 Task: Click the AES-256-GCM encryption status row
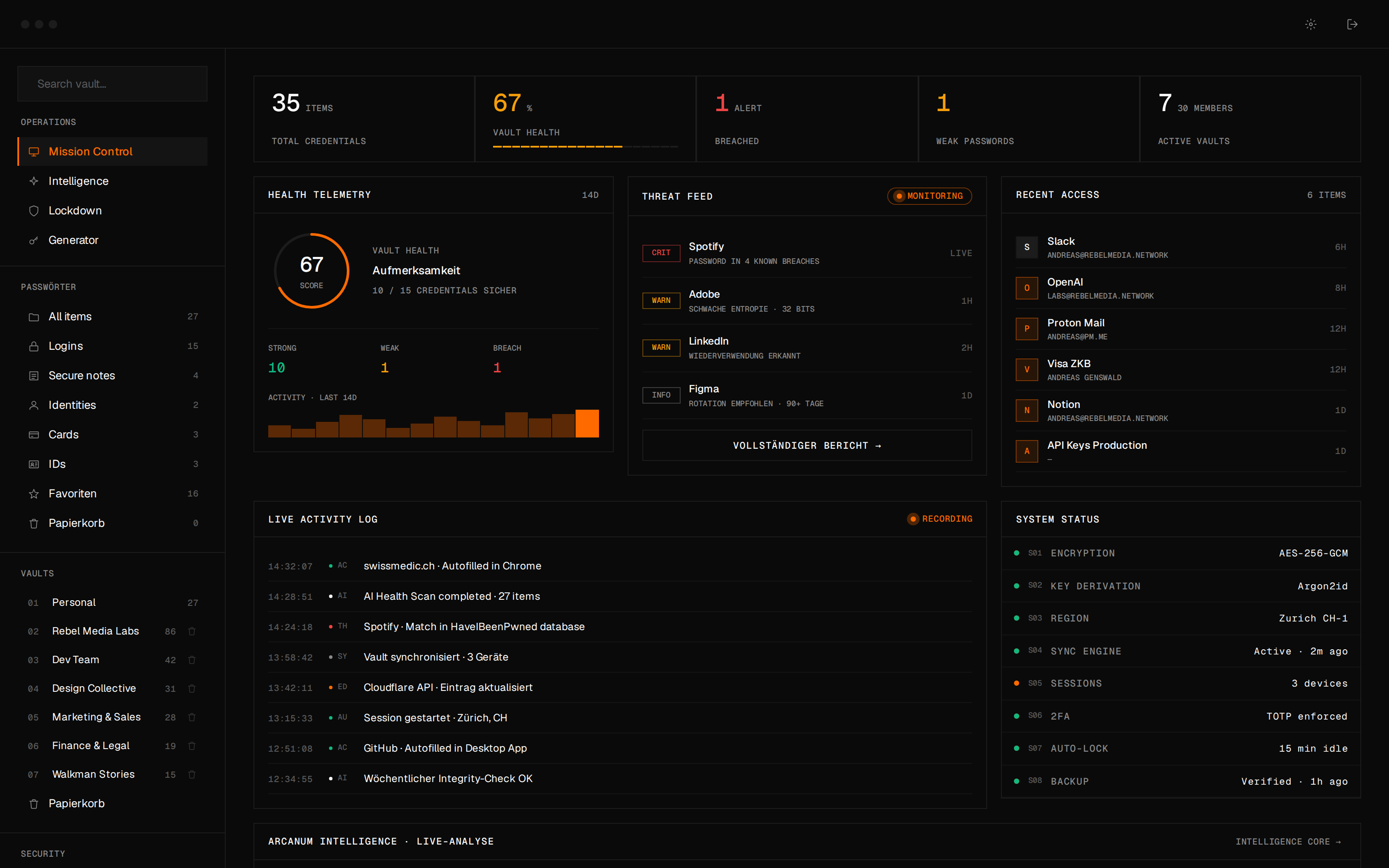1181,553
